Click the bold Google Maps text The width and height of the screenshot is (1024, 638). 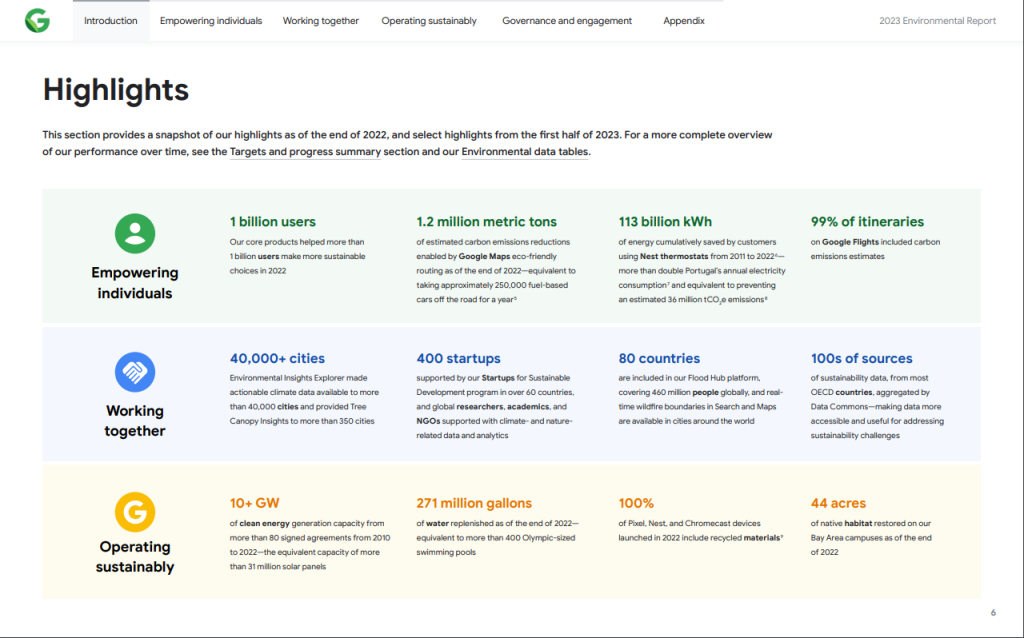coord(484,257)
